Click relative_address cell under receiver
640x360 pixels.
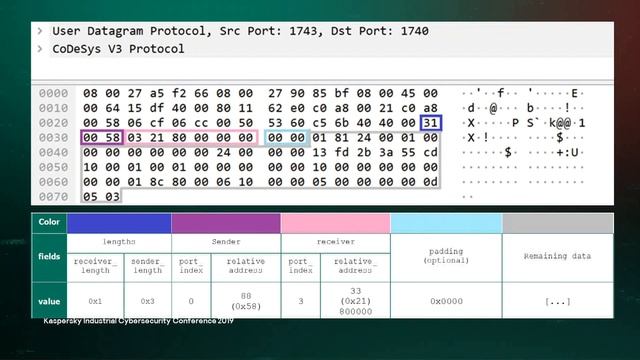(356, 267)
